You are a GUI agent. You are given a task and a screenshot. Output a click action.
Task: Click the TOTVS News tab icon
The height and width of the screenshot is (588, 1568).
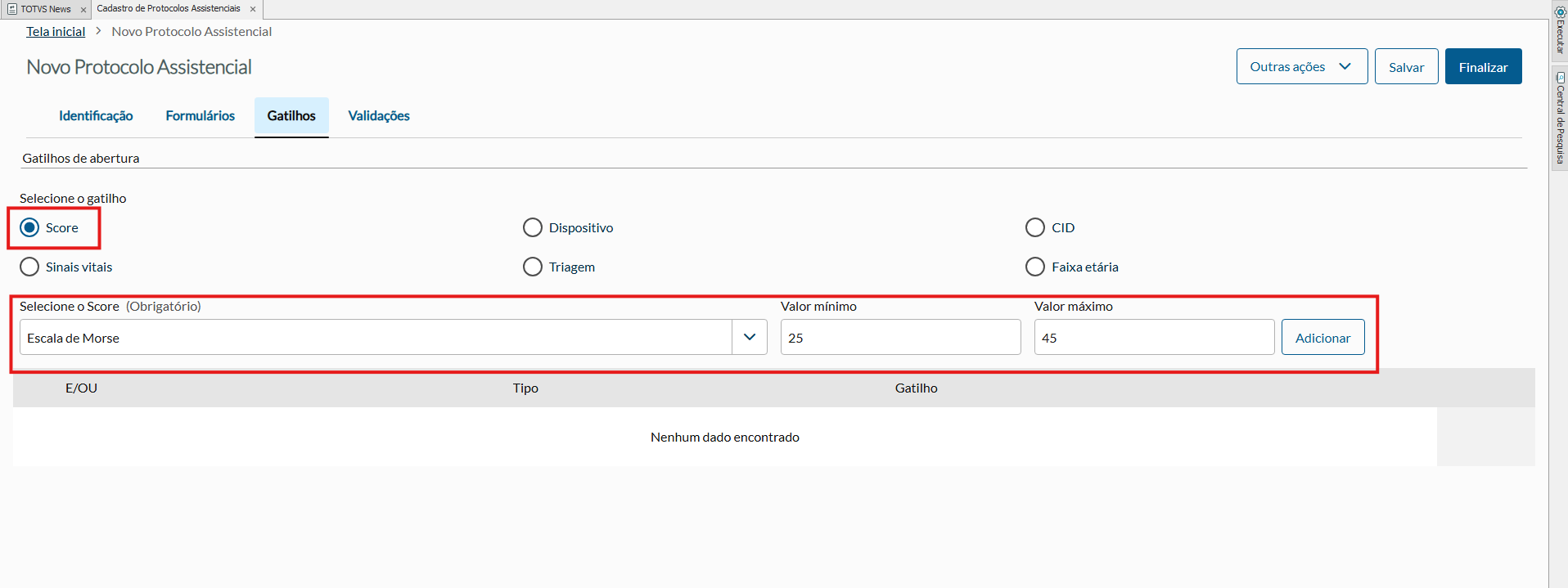click(12, 9)
